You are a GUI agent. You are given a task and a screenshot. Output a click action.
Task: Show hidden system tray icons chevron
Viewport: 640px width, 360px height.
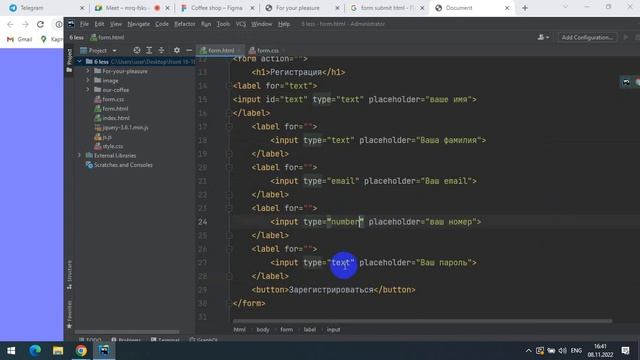pos(529,351)
